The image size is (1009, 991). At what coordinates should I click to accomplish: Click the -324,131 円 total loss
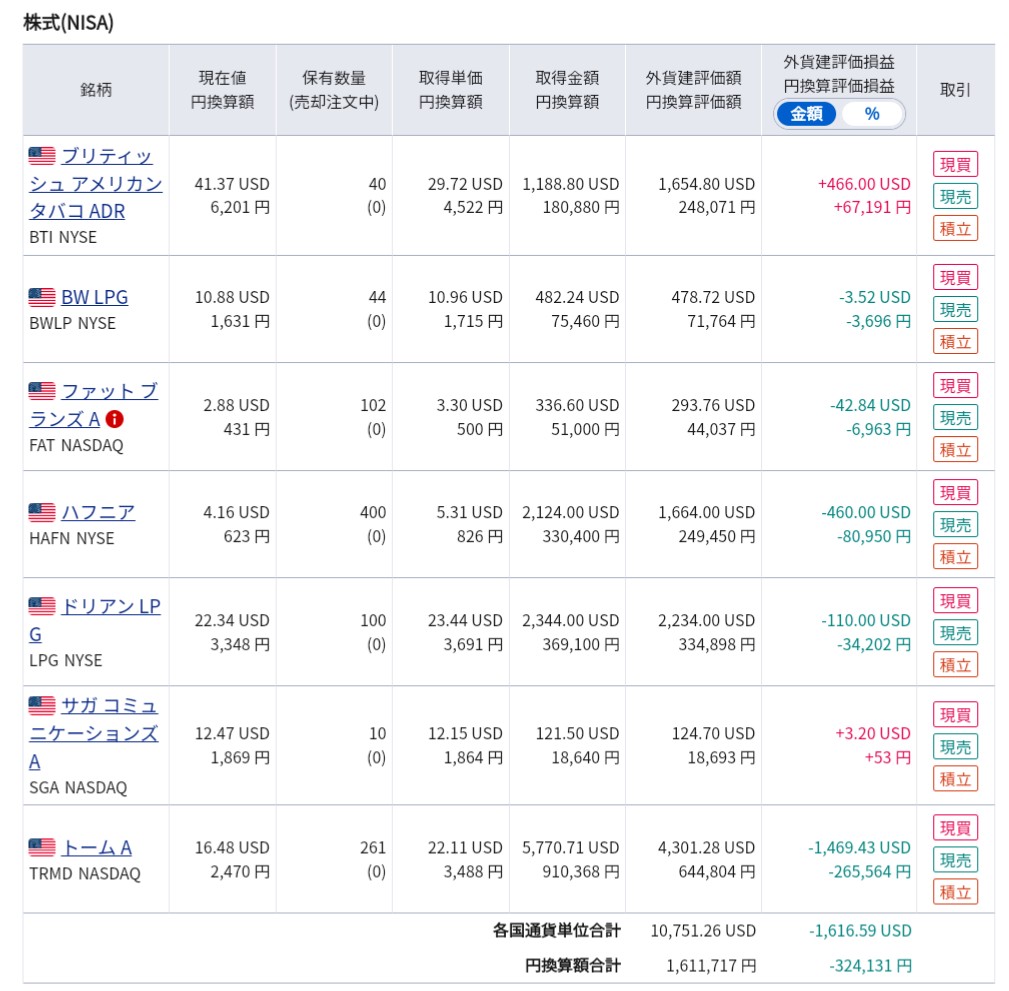(x=870, y=965)
